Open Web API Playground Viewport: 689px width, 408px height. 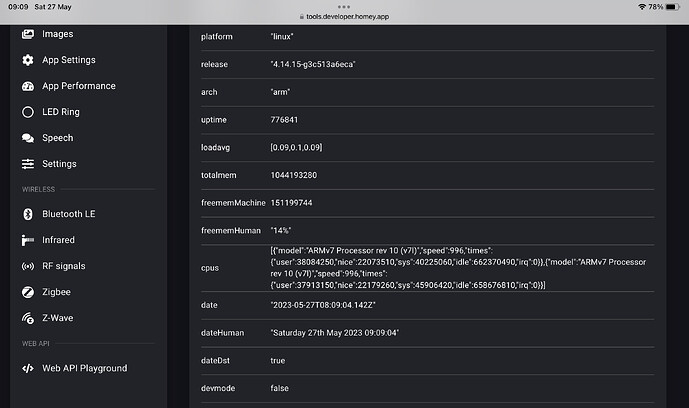(x=84, y=368)
